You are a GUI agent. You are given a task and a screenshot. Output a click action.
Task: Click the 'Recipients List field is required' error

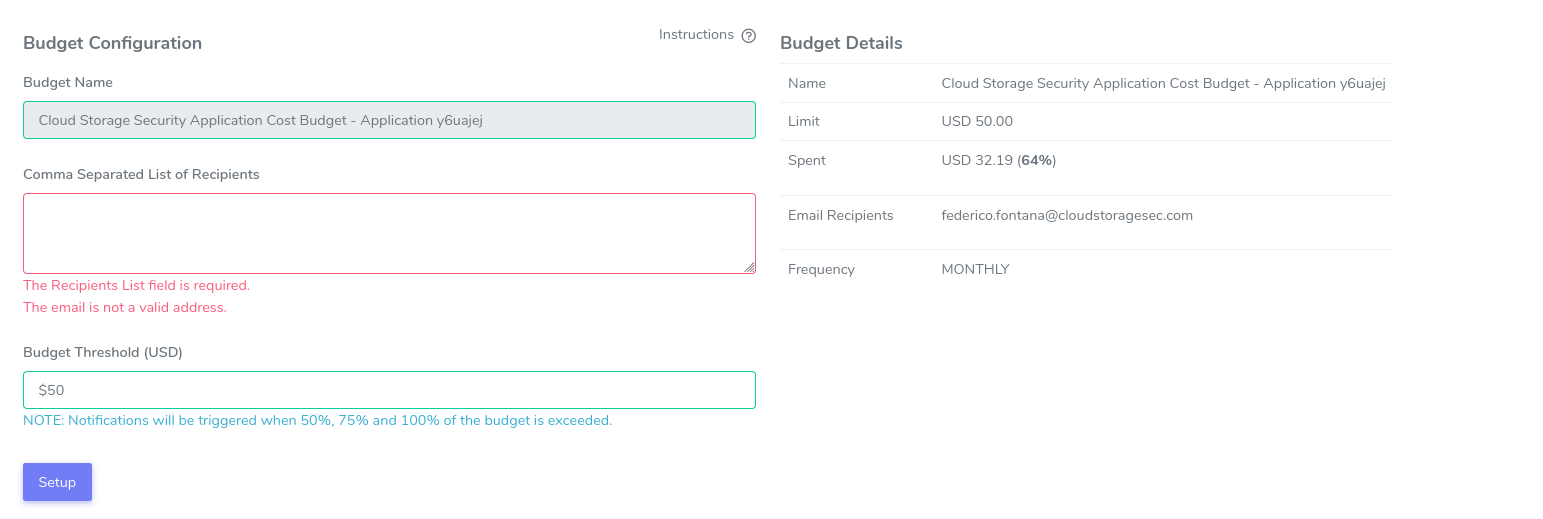(136, 285)
